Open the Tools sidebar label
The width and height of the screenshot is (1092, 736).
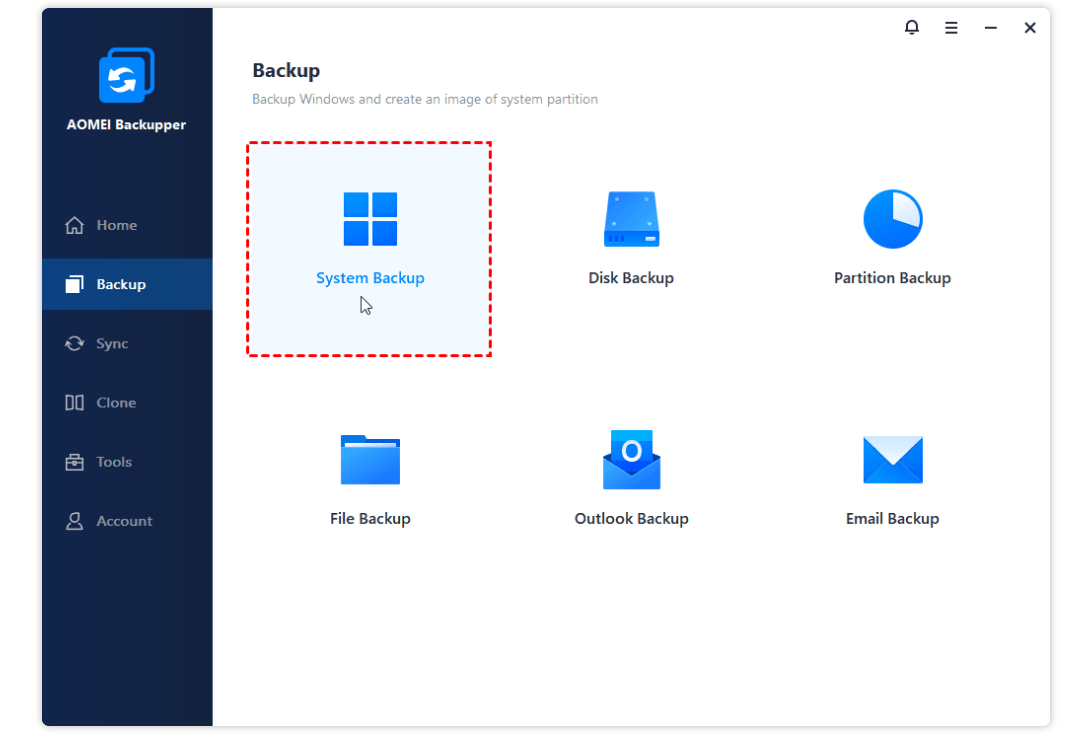(x=114, y=462)
